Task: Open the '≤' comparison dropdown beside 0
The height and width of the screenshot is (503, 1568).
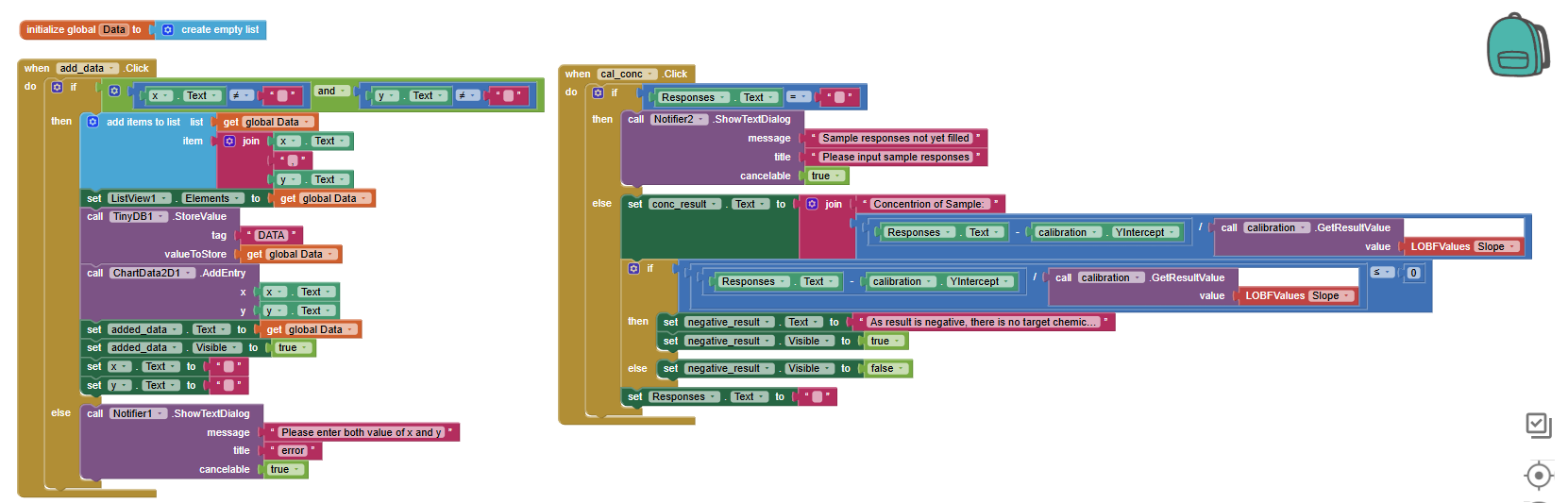Action: (x=1382, y=272)
